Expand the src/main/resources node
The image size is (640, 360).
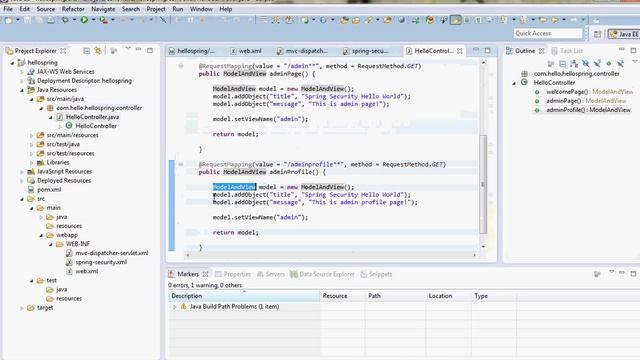click(x=31, y=135)
